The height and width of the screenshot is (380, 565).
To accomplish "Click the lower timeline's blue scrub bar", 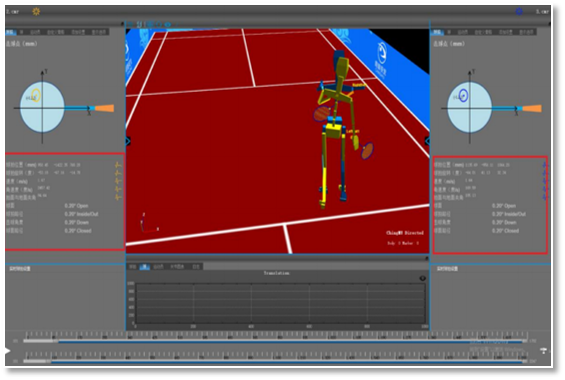I will point(286,362).
